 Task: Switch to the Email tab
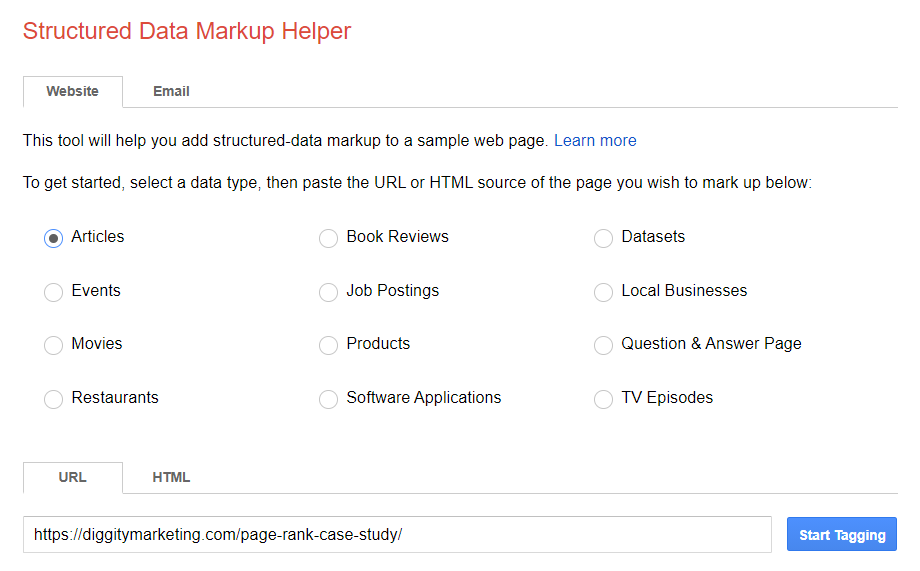pyautogui.click(x=171, y=91)
